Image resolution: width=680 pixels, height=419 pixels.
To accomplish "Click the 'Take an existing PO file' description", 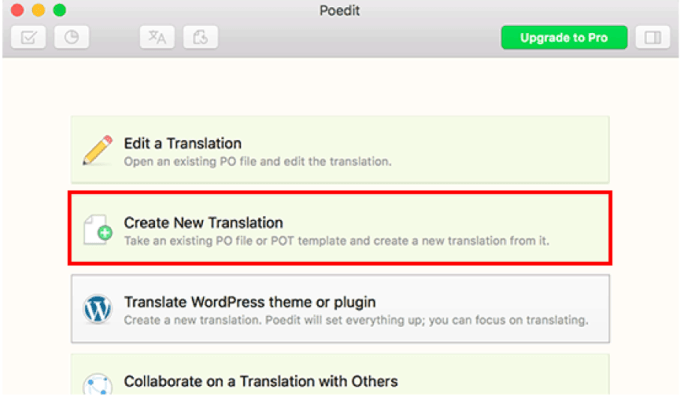I will 336,240.
